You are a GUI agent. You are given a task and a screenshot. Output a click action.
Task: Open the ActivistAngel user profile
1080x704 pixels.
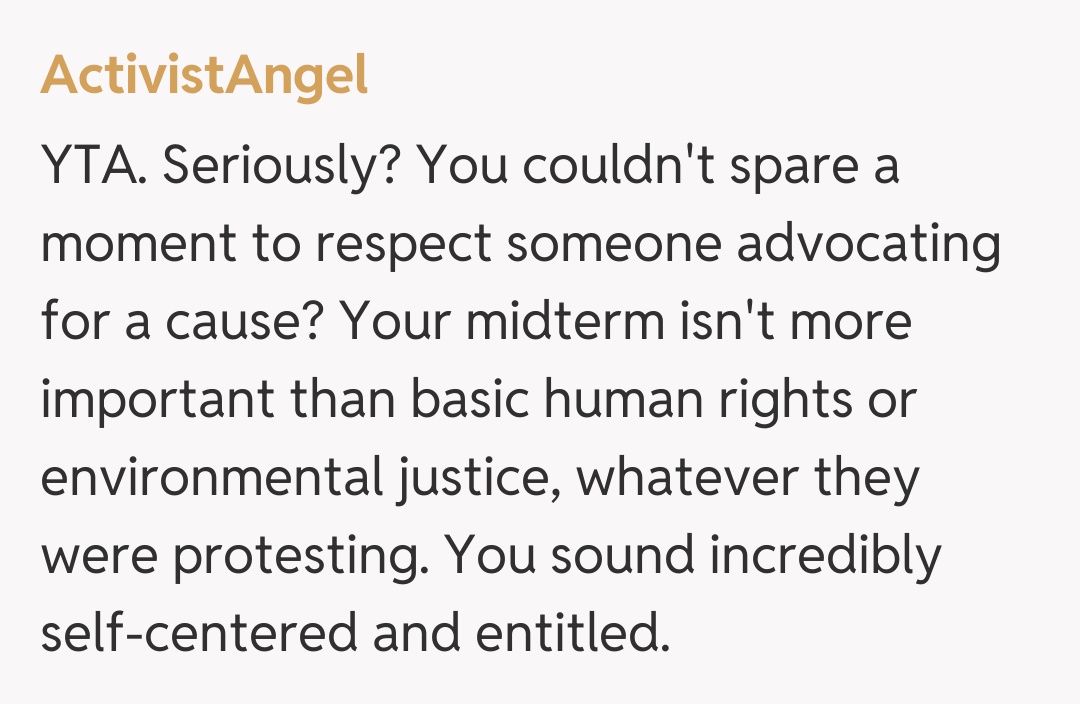point(204,76)
